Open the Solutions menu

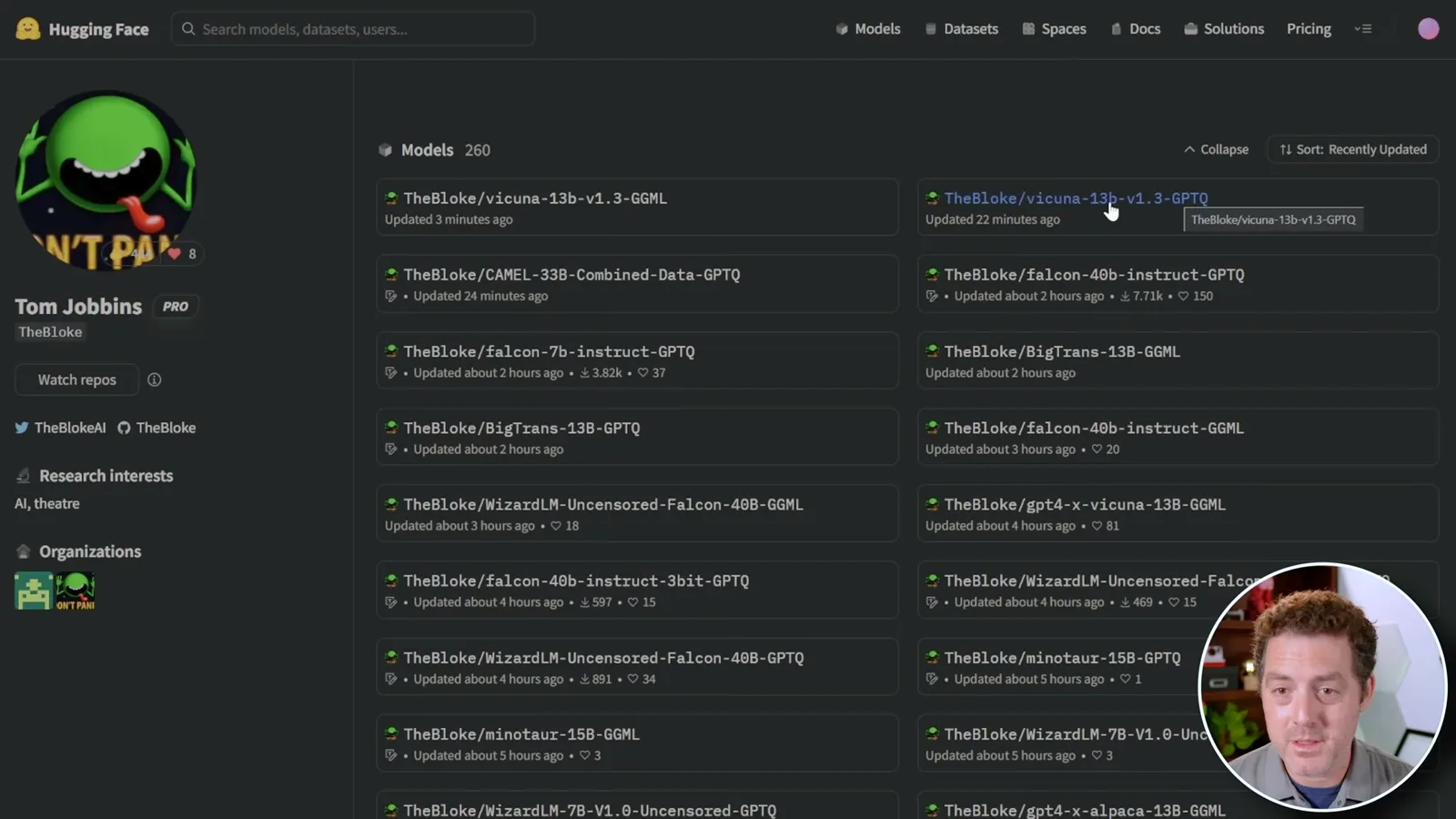[1224, 29]
